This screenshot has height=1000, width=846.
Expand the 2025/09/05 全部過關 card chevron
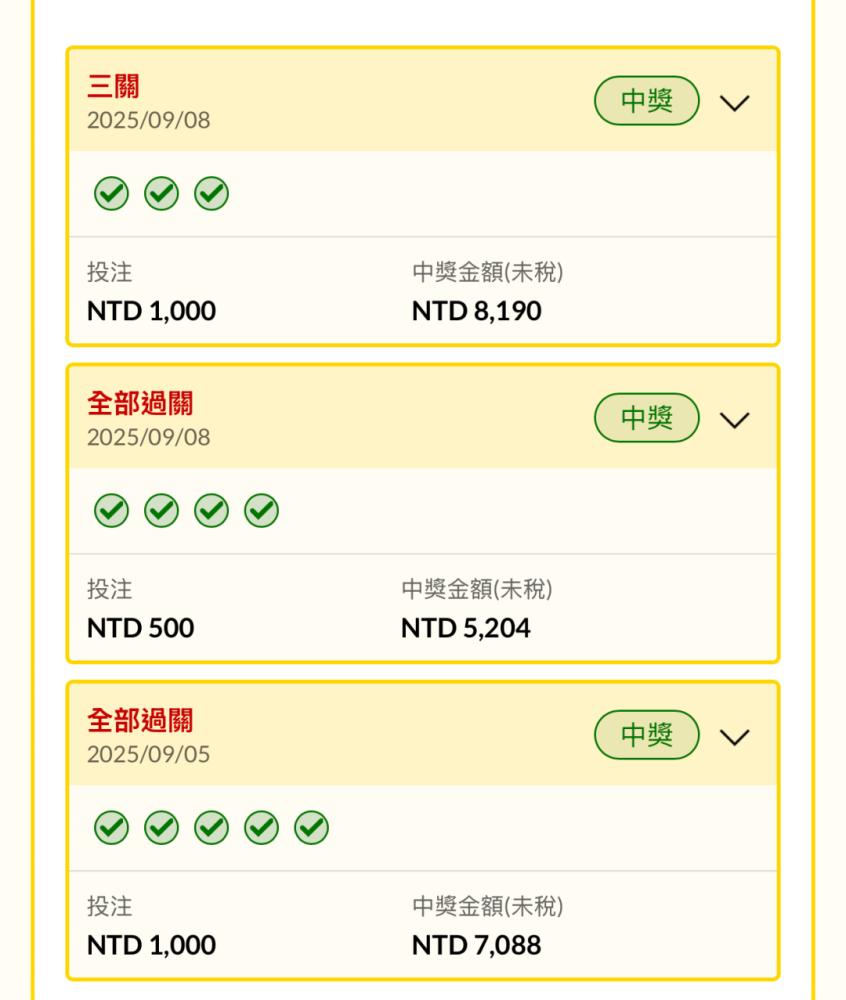point(735,737)
